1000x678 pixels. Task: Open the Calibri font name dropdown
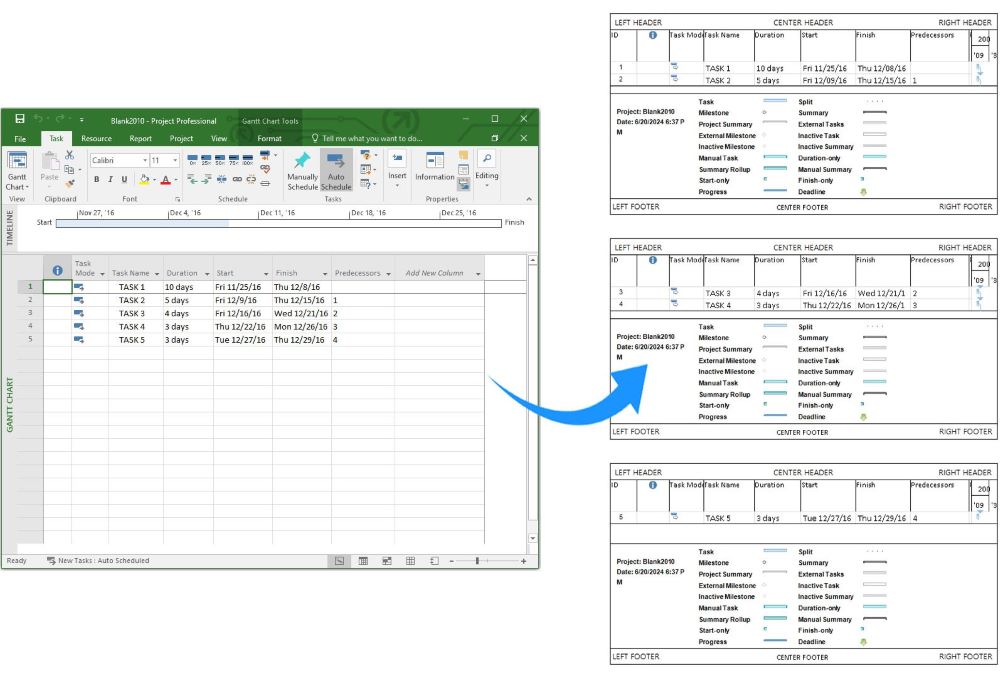pyautogui.click(x=143, y=160)
